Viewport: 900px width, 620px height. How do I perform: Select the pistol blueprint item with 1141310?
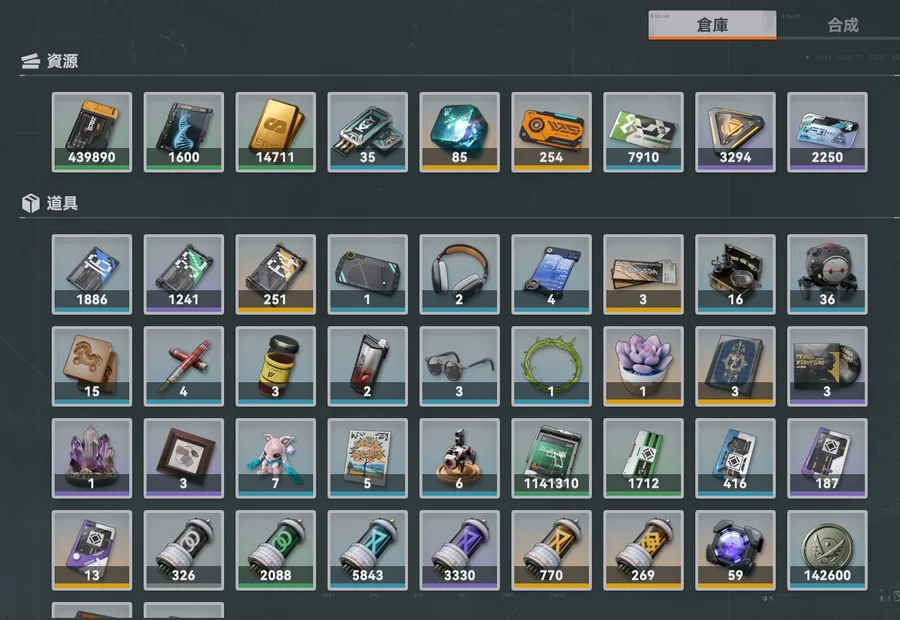(551, 458)
